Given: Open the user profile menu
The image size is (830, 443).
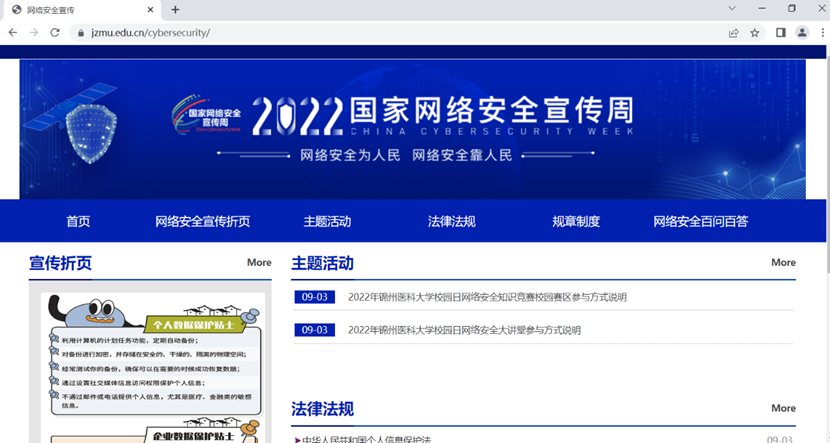Looking at the screenshot, I should 802,33.
